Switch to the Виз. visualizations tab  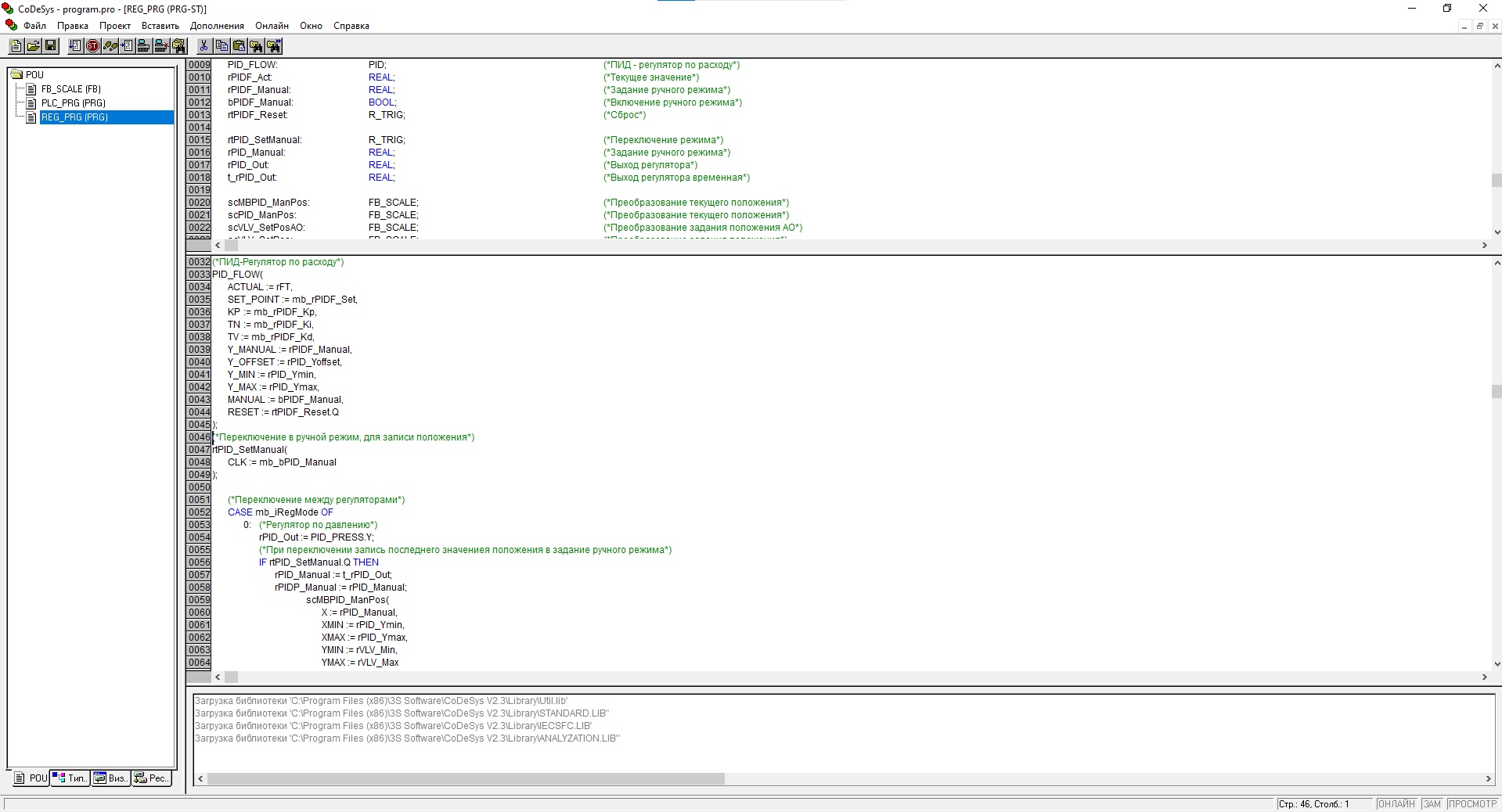[x=110, y=778]
